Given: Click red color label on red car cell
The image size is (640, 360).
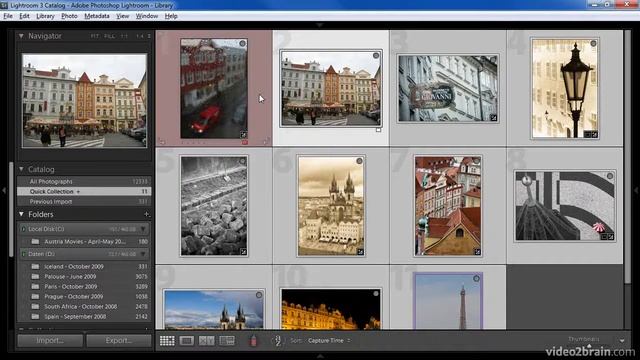Looking at the screenshot, I should coord(244,142).
